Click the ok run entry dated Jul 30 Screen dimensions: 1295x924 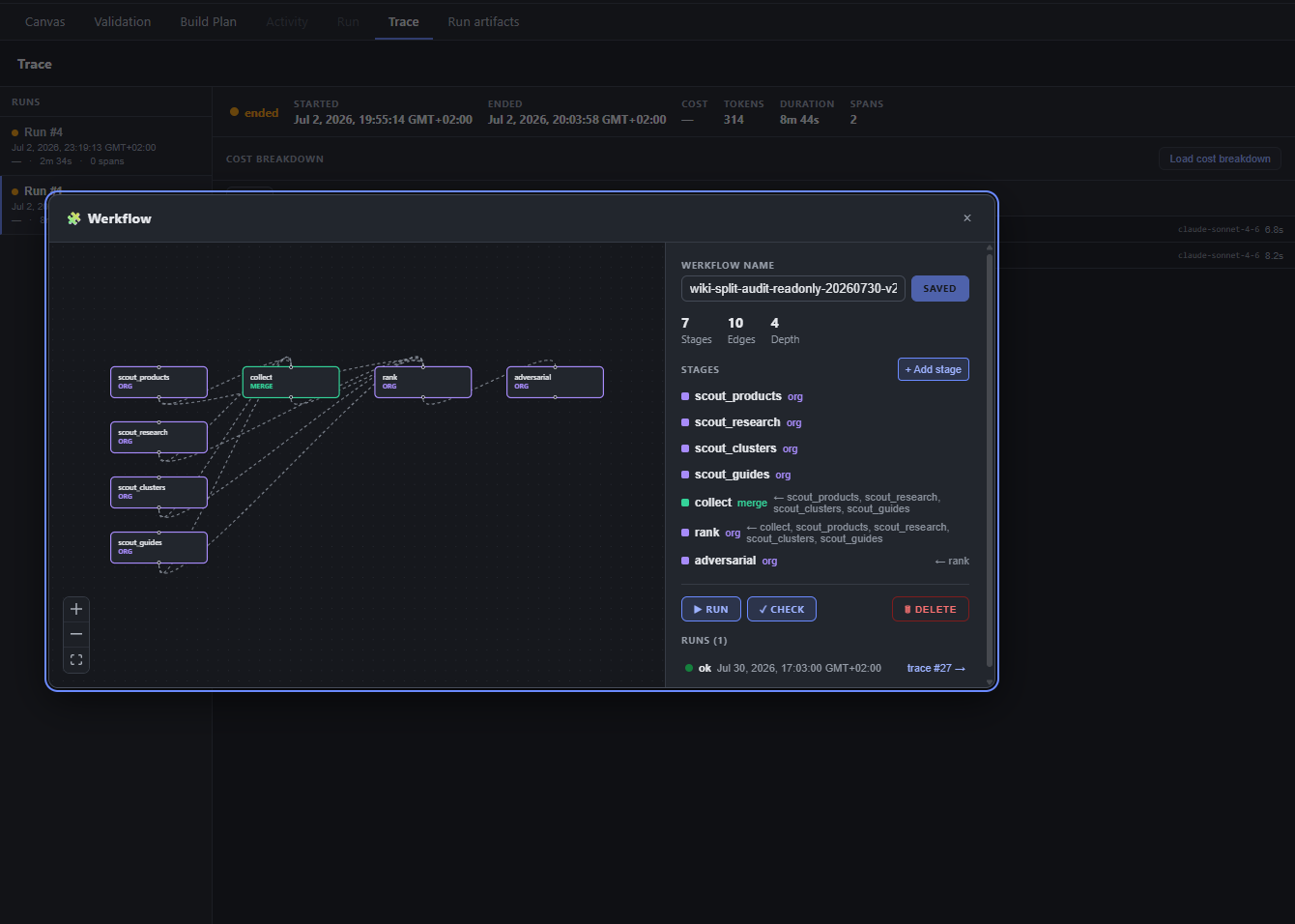pos(825,668)
